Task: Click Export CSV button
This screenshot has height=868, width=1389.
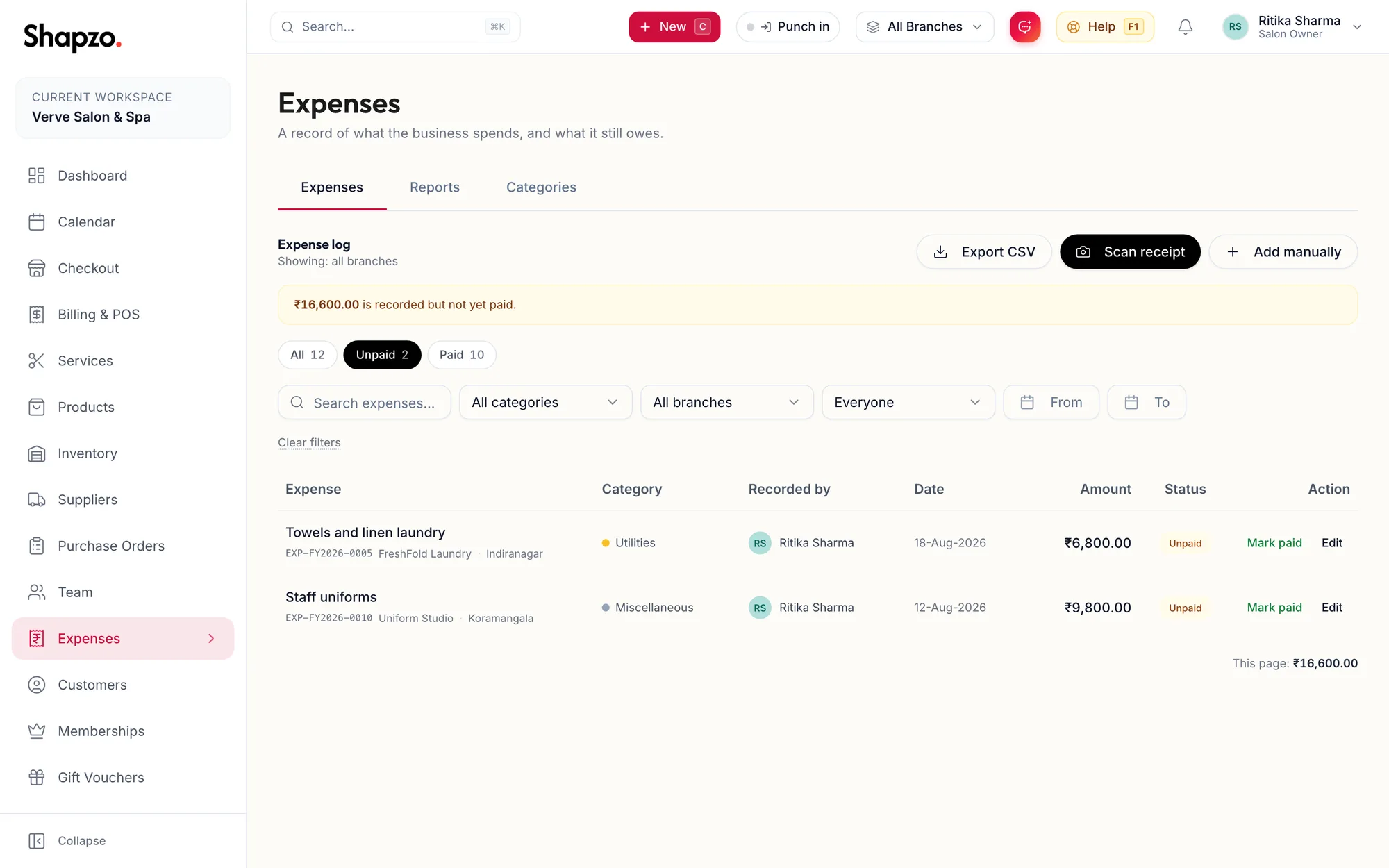Action: 984,252
